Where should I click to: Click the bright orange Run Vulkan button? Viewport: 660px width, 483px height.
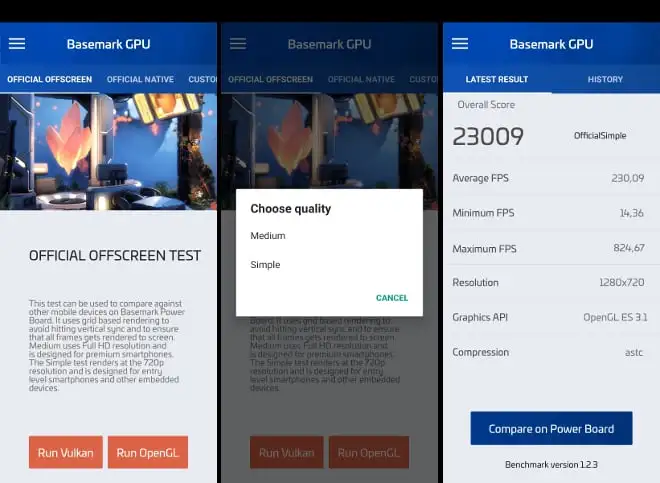click(65, 453)
